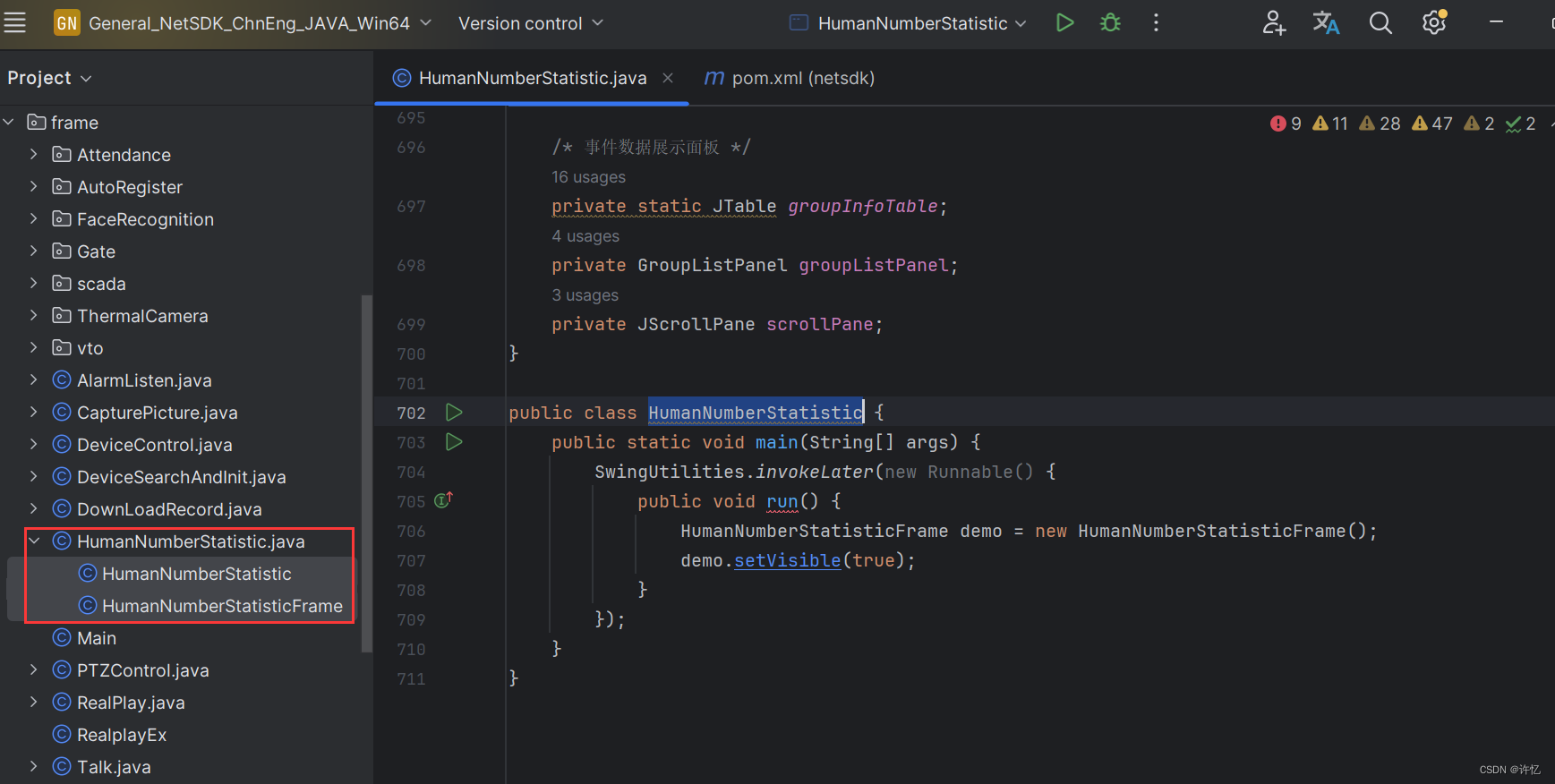This screenshot has width=1555, height=784.
Task: Click the groupListPanel field name
Action: (x=874, y=265)
